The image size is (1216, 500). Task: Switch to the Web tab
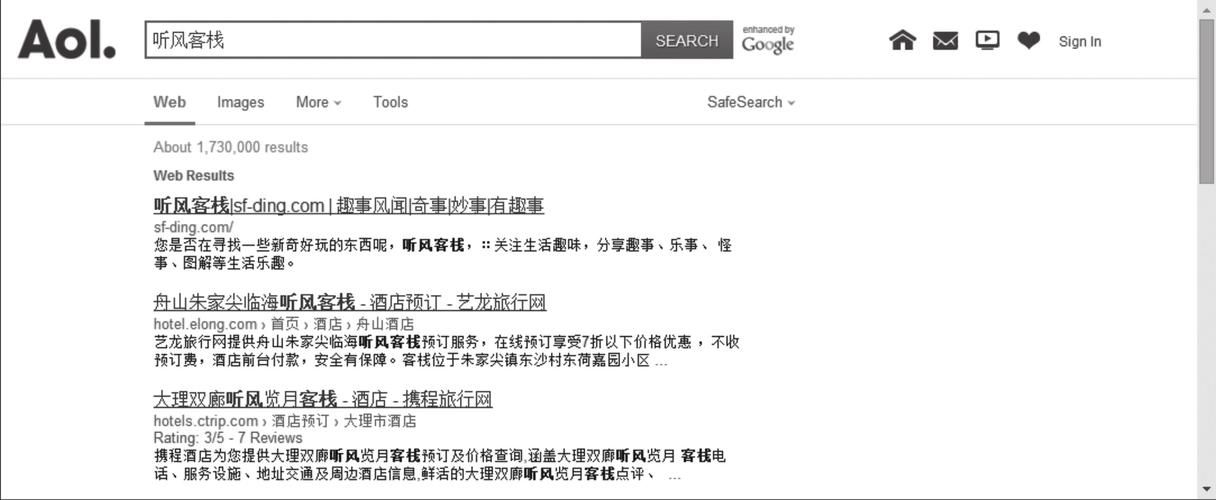coord(169,102)
